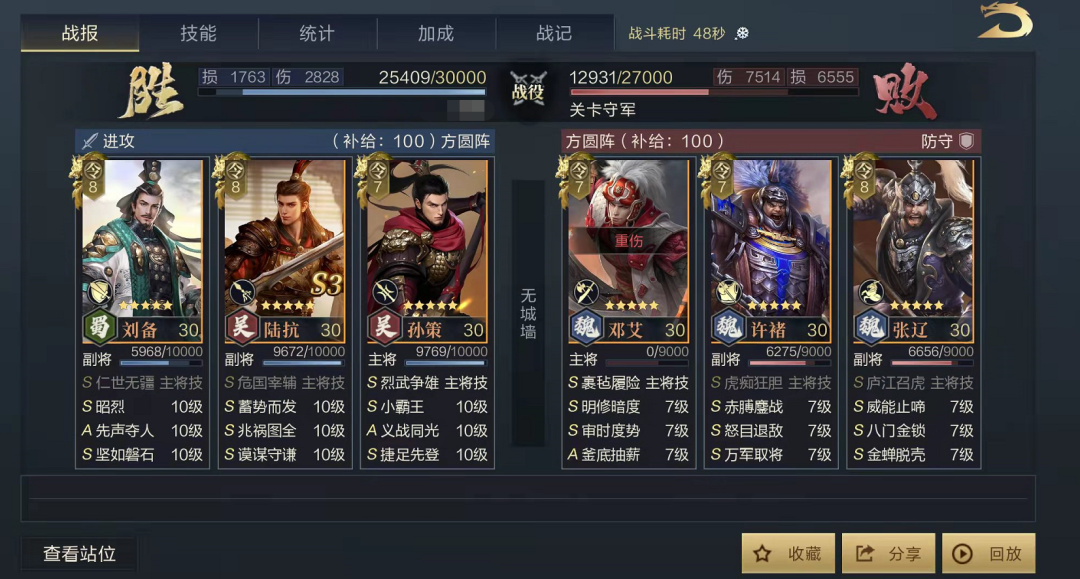1080x579 pixels.
Task: Click the golden dragon back icon
Action: tap(1005, 21)
